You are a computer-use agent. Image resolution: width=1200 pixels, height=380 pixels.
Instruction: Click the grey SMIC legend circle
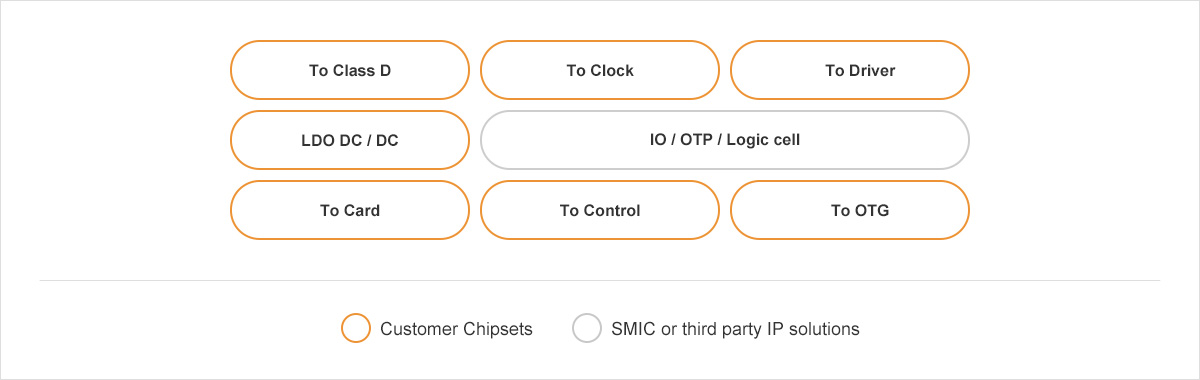click(x=587, y=328)
